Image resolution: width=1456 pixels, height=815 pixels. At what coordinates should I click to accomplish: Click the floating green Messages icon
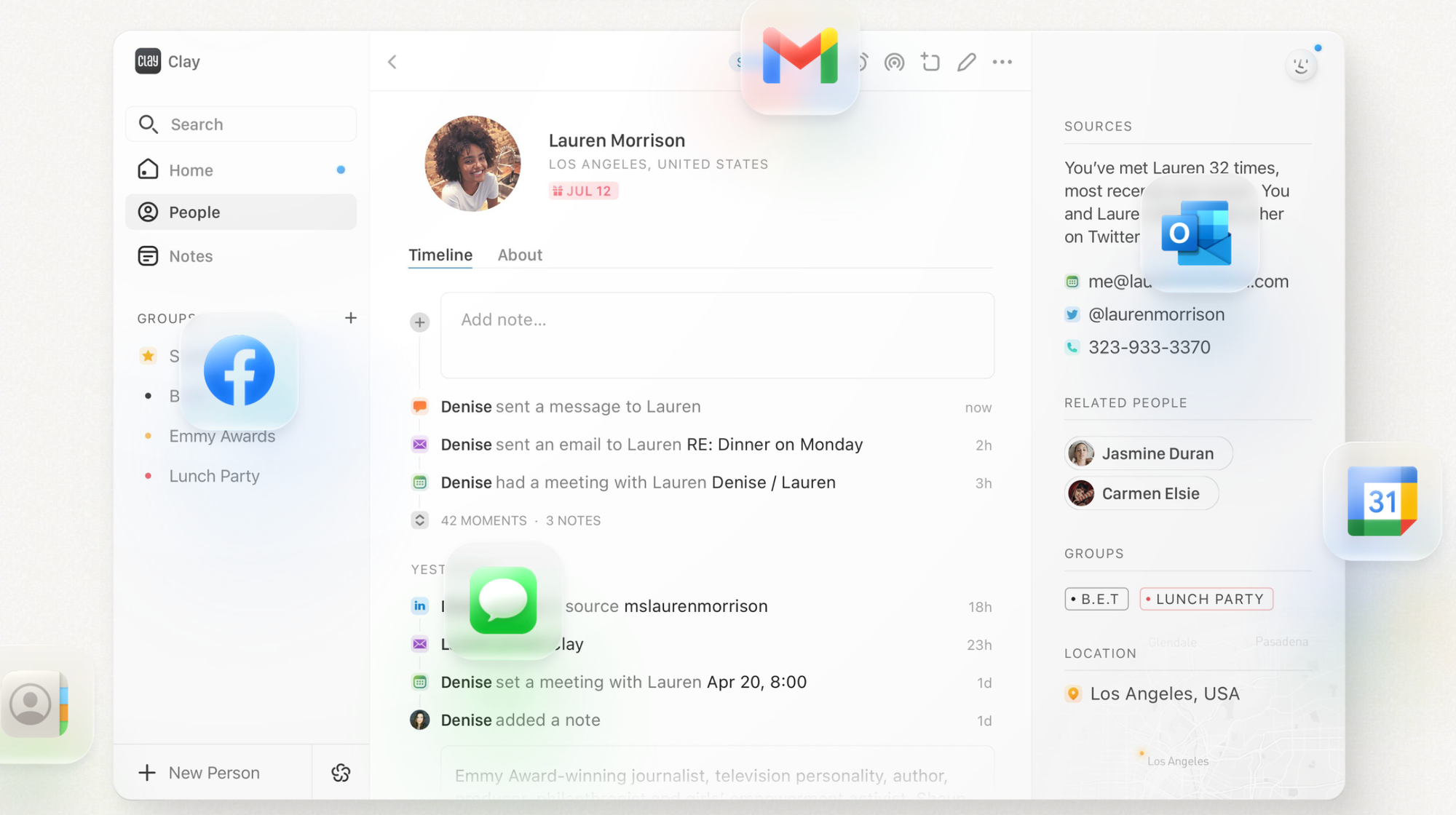(503, 600)
